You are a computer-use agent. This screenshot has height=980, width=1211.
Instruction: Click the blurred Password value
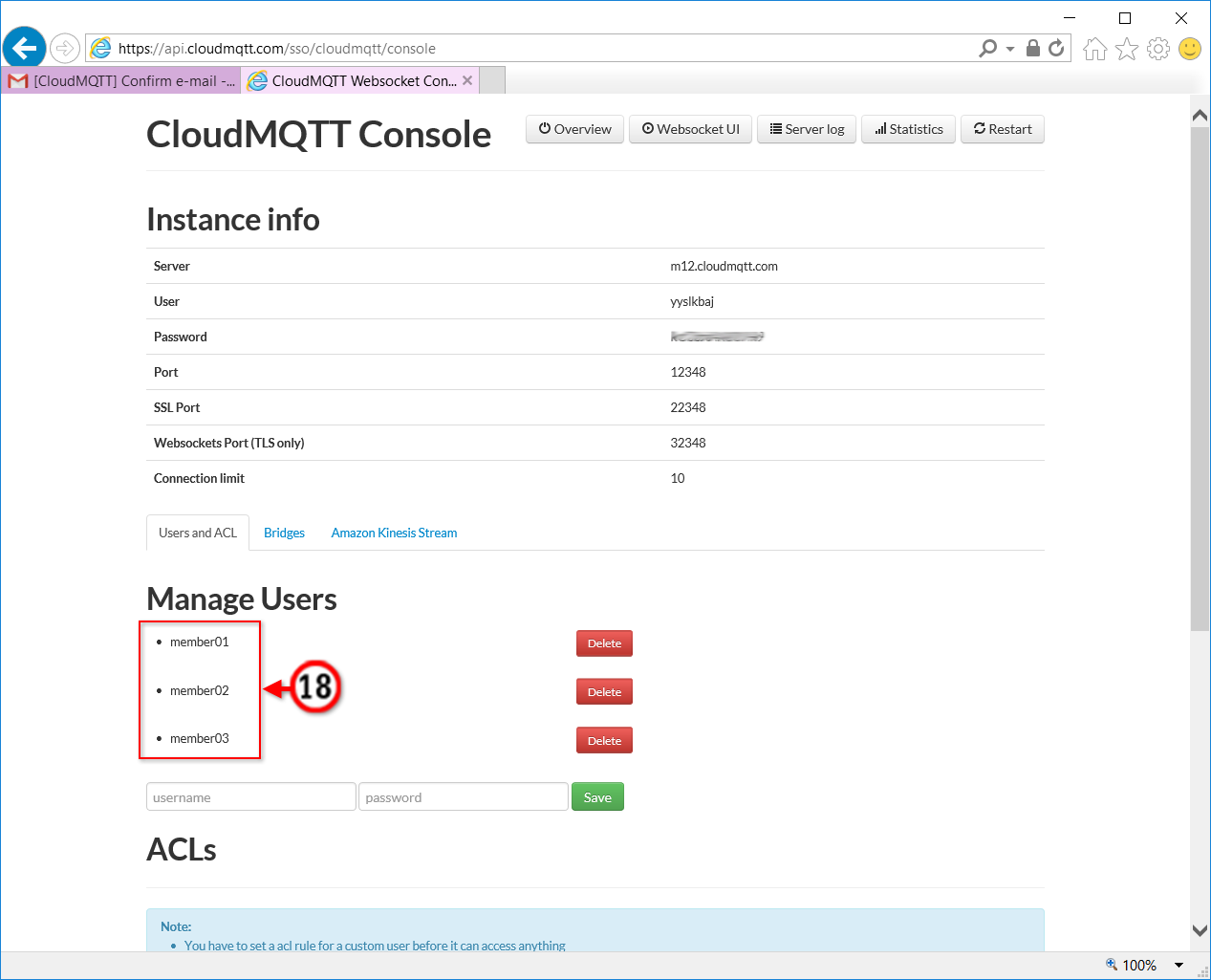(717, 337)
